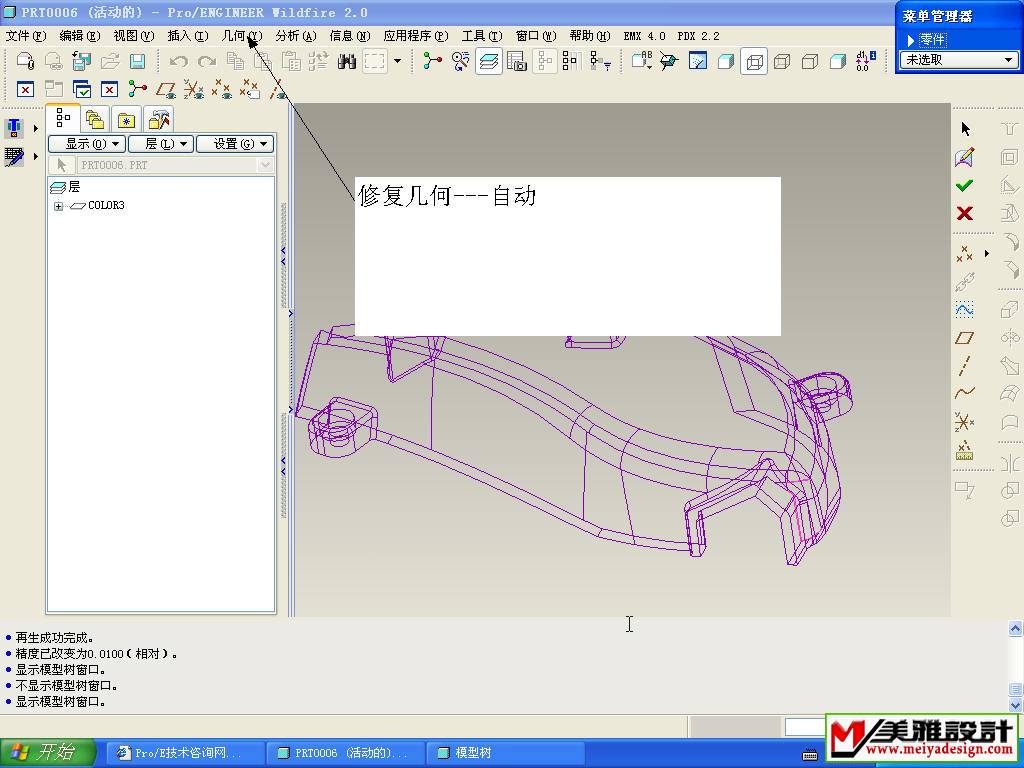Open the 编辑(E) menu

coord(80,36)
